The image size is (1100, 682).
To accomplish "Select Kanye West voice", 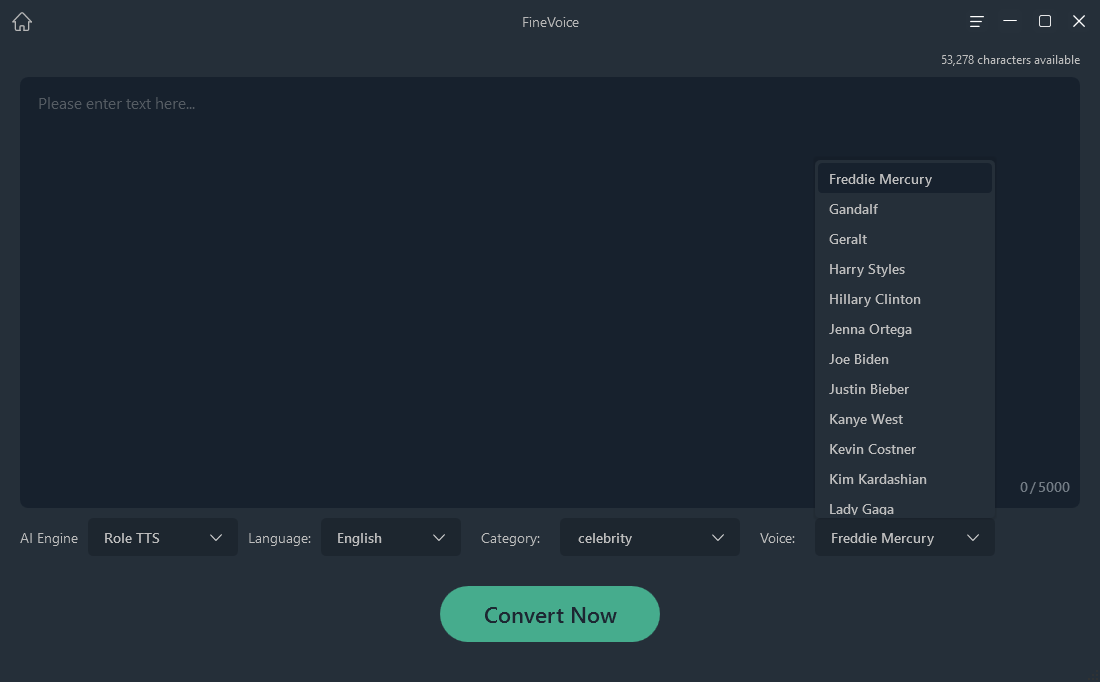I will [x=904, y=419].
